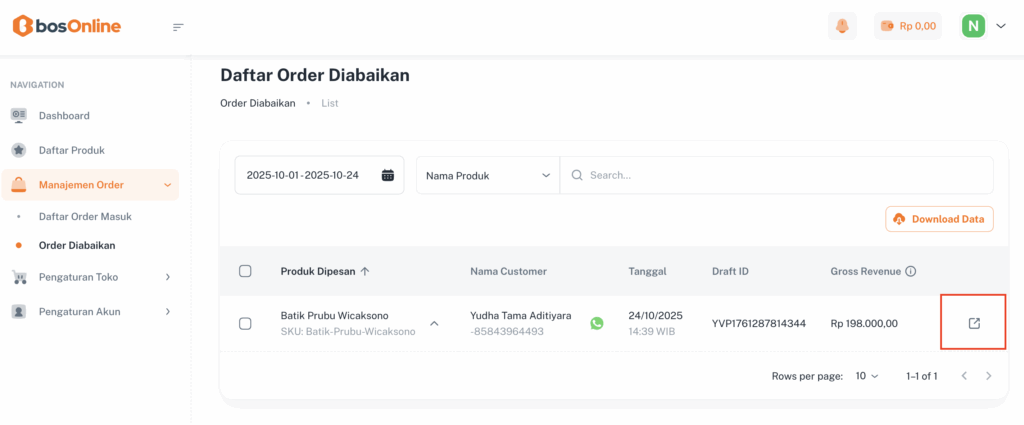1024x425 pixels.
Task: Click the Download Data button
Action: 939,219
